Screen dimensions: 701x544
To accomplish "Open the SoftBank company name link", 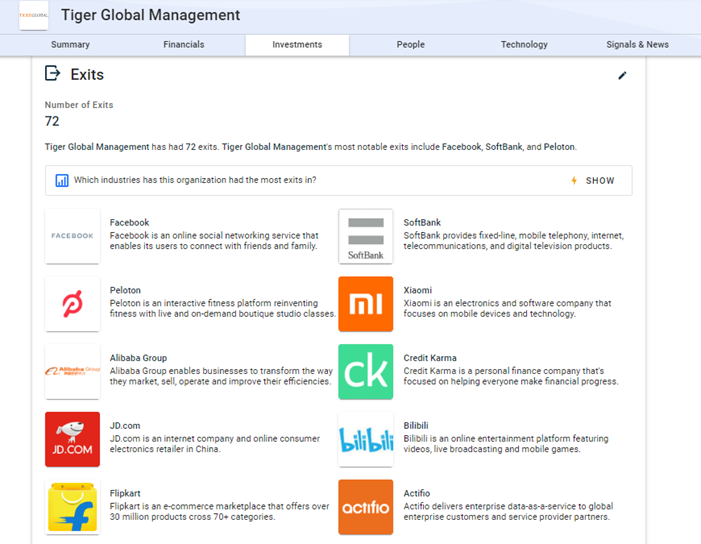I will (x=422, y=223).
